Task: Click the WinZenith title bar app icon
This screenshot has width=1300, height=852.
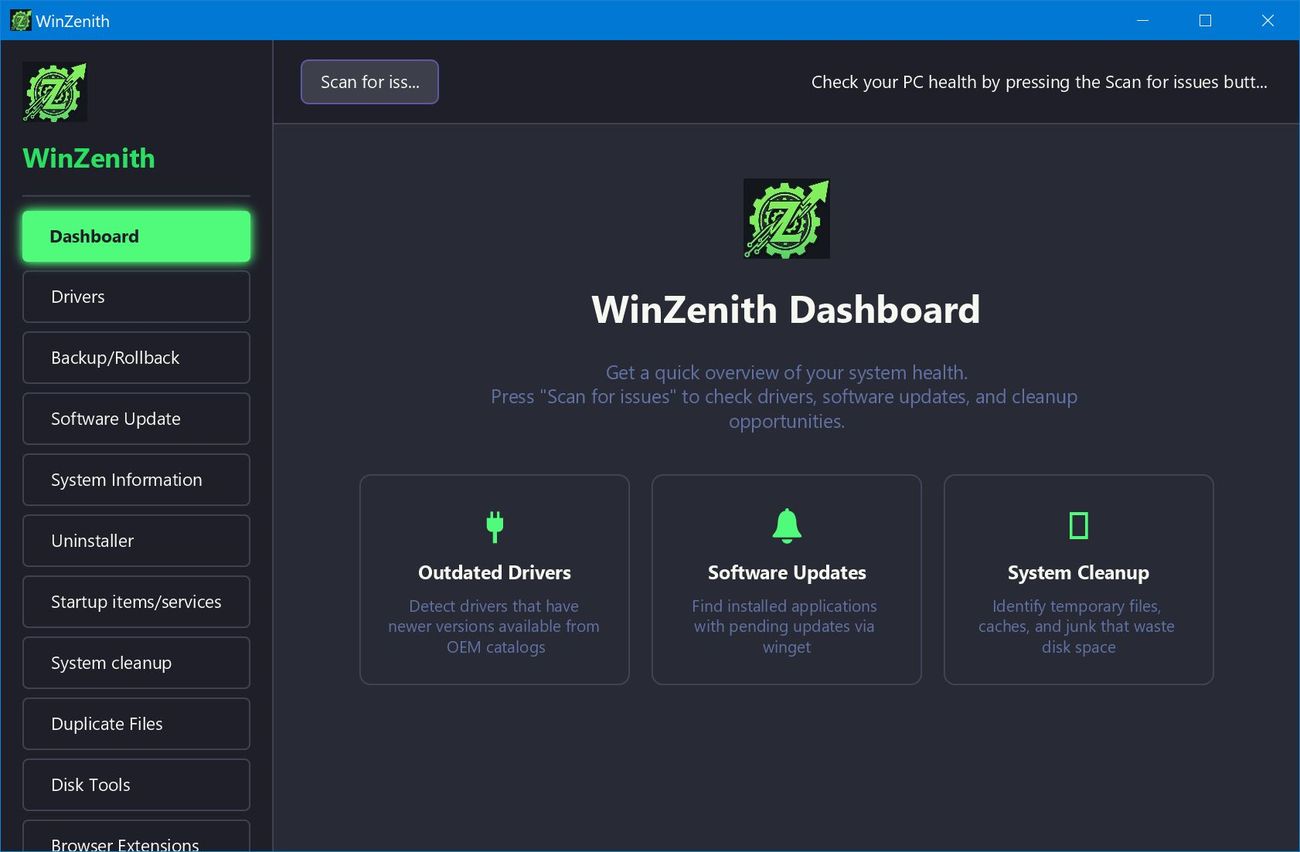Action: (x=20, y=20)
